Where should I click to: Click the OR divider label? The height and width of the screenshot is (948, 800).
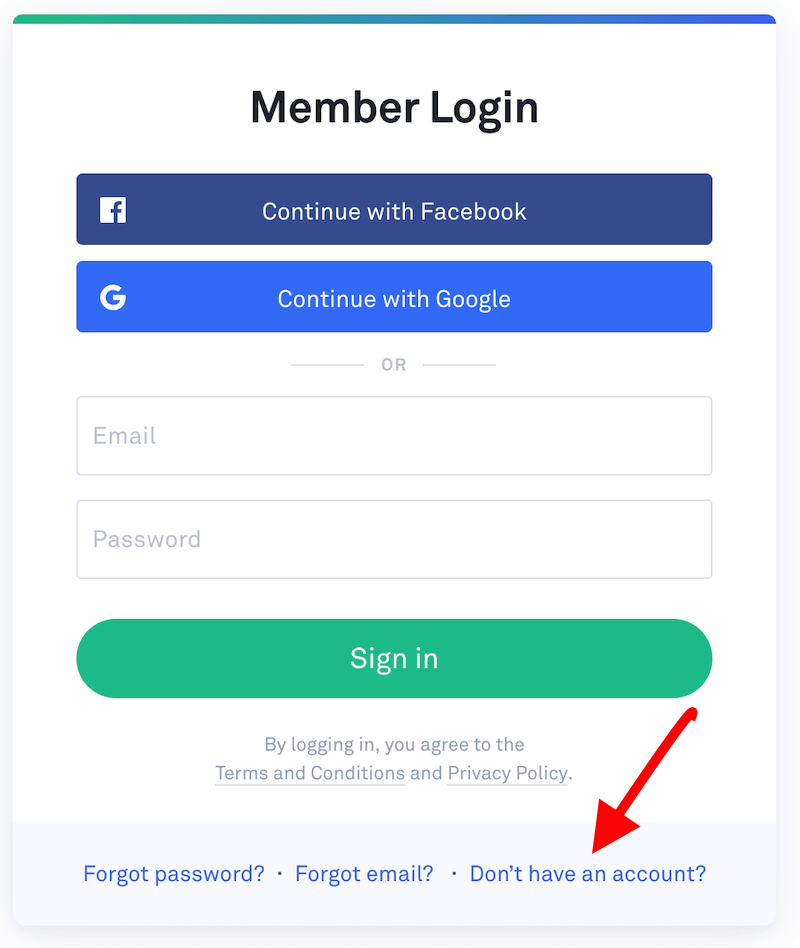(394, 365)
